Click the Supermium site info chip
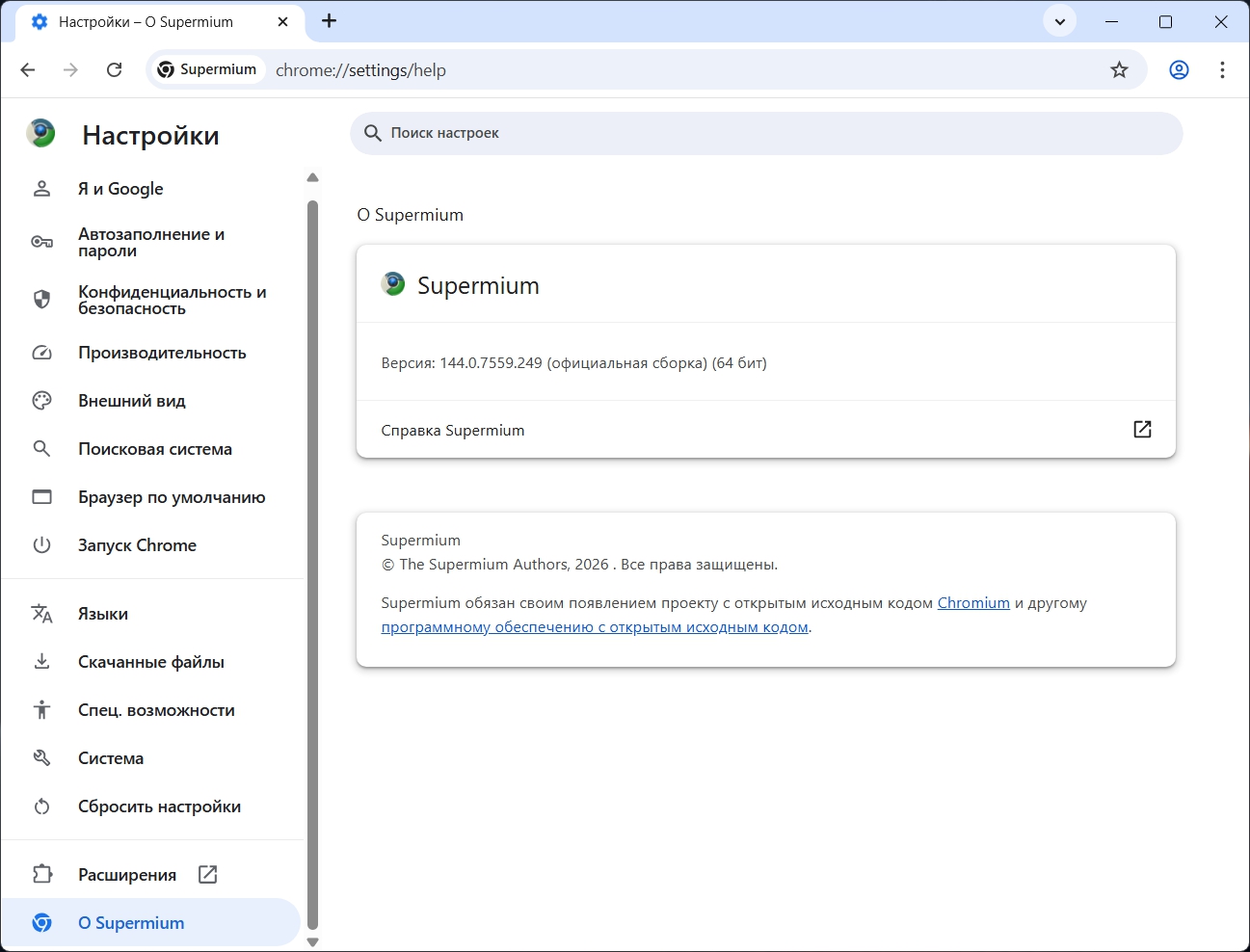The image size is (1250, 952). pos(208,69)
